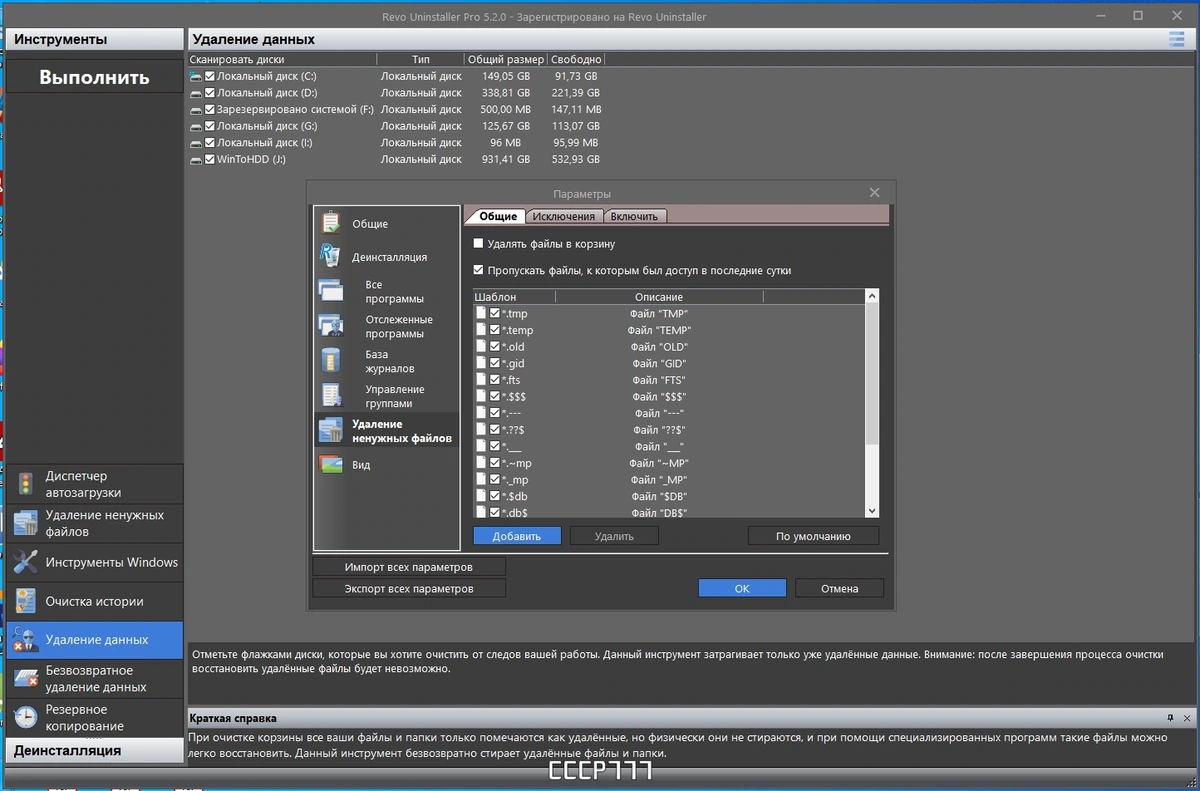Open the Безвозвратное удаление данных icon
Screen dimensions: 1200x791
coord(26,678)
